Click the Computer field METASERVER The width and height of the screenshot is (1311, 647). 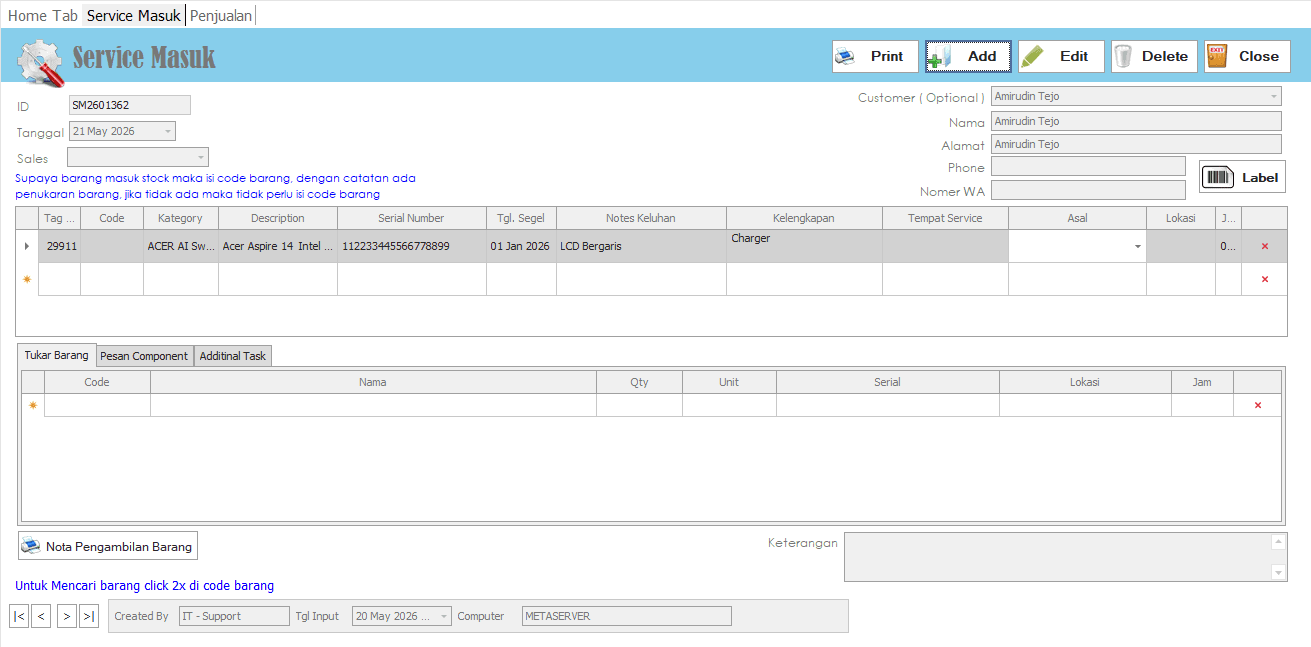pyautogui.click(x=626, y=616)
